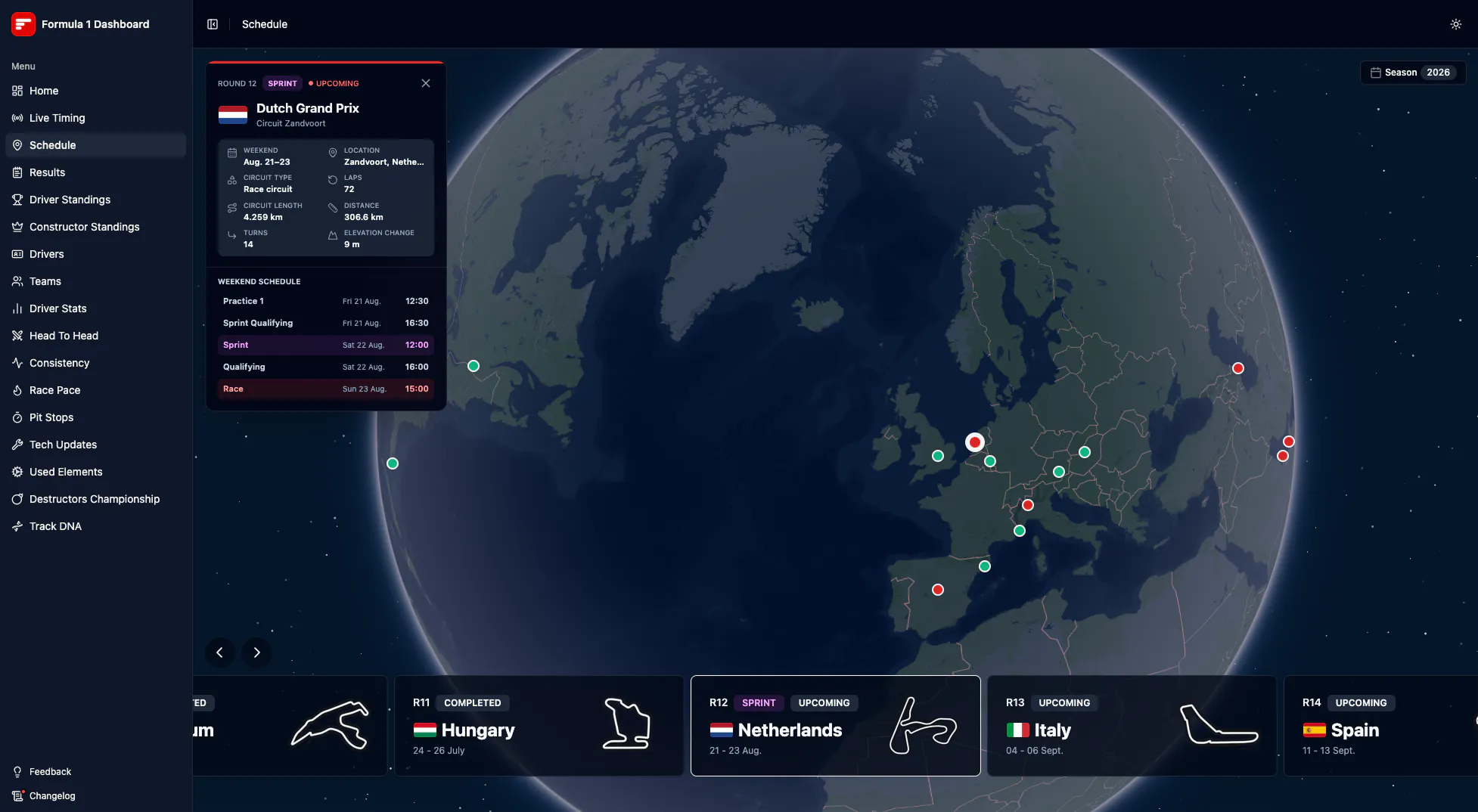1478x812 pixels.
Task: Open the Results page
Action: click(95, 172)
